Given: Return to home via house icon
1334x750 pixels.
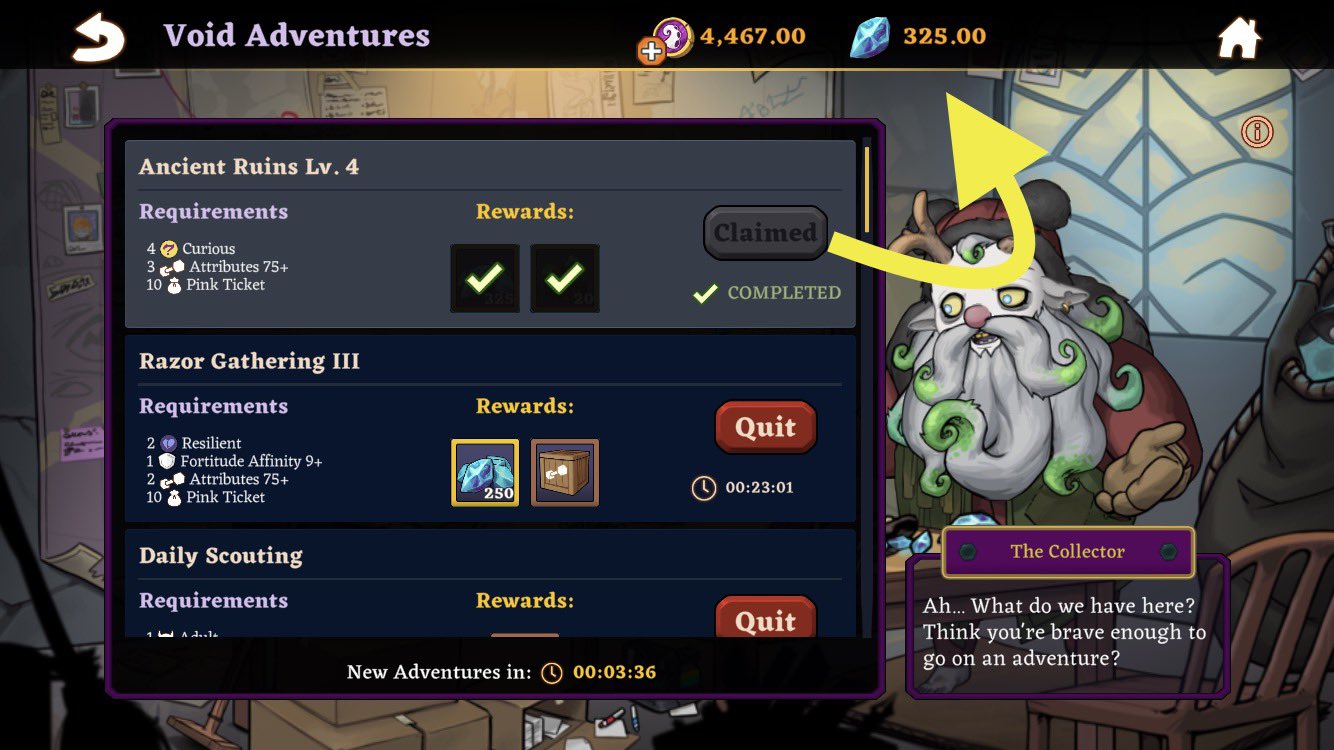Looking at the screenshot, I should 1239,39.
